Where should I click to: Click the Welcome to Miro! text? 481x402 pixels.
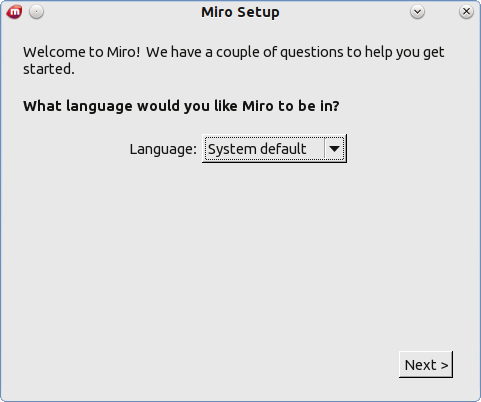coord(82,52)
